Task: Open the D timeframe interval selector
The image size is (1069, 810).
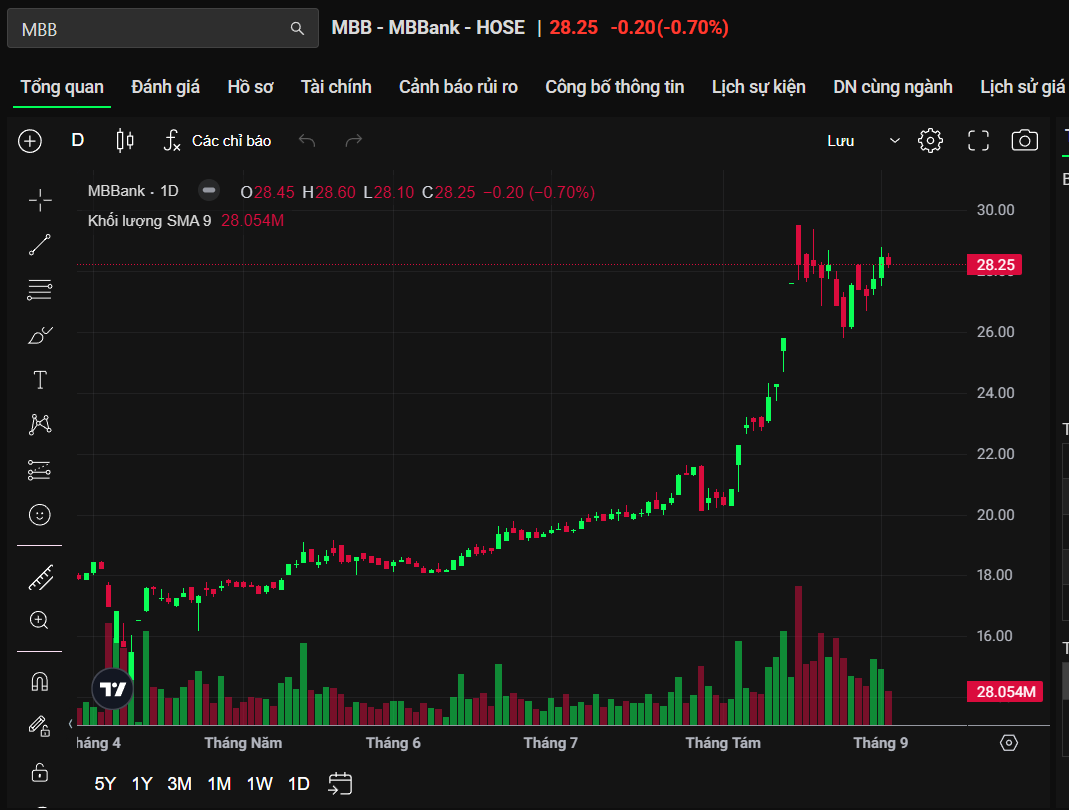Action: click(x=78, y=140)
